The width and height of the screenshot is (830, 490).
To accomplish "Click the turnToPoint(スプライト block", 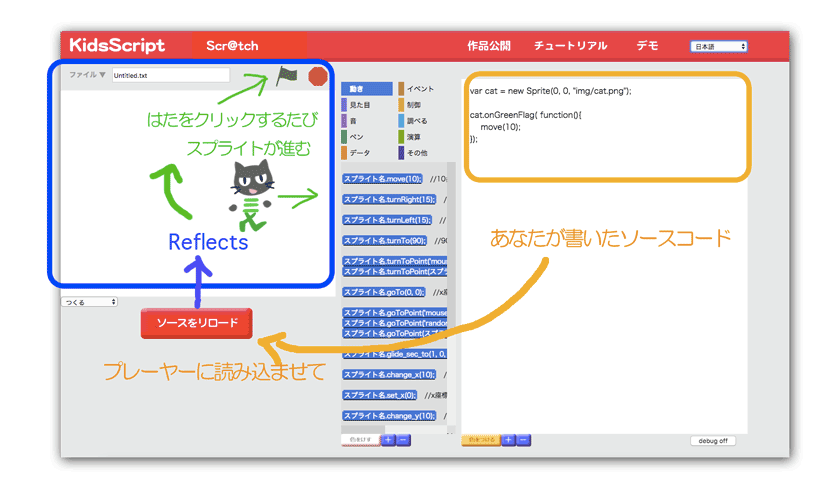I will [x=394, y=271].
